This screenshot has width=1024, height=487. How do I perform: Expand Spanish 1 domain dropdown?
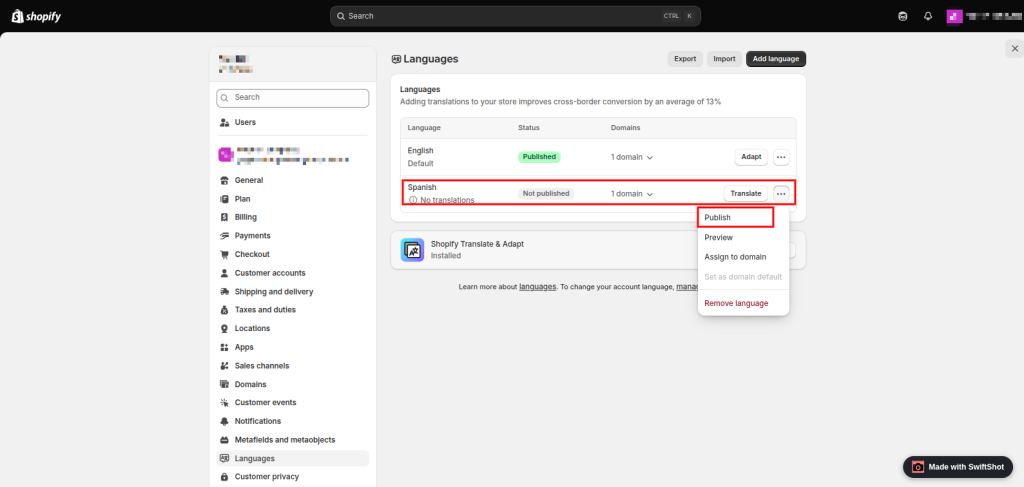click(632, 194)
